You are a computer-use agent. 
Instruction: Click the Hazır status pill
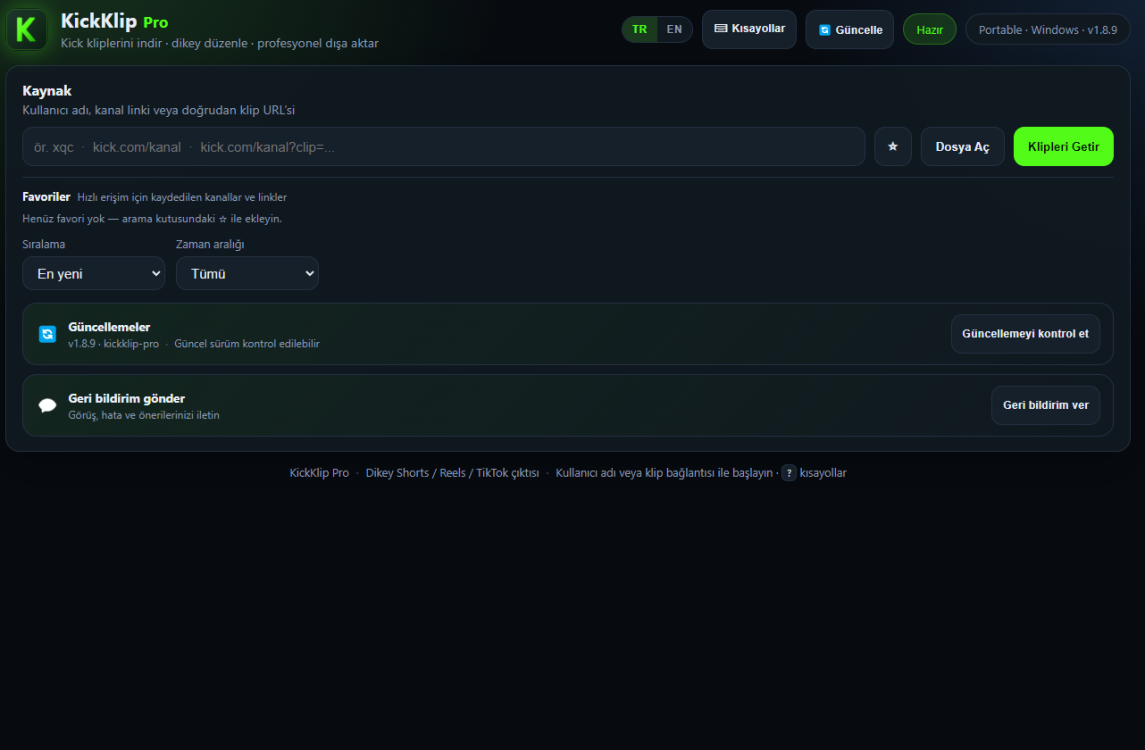click(930, 30)
